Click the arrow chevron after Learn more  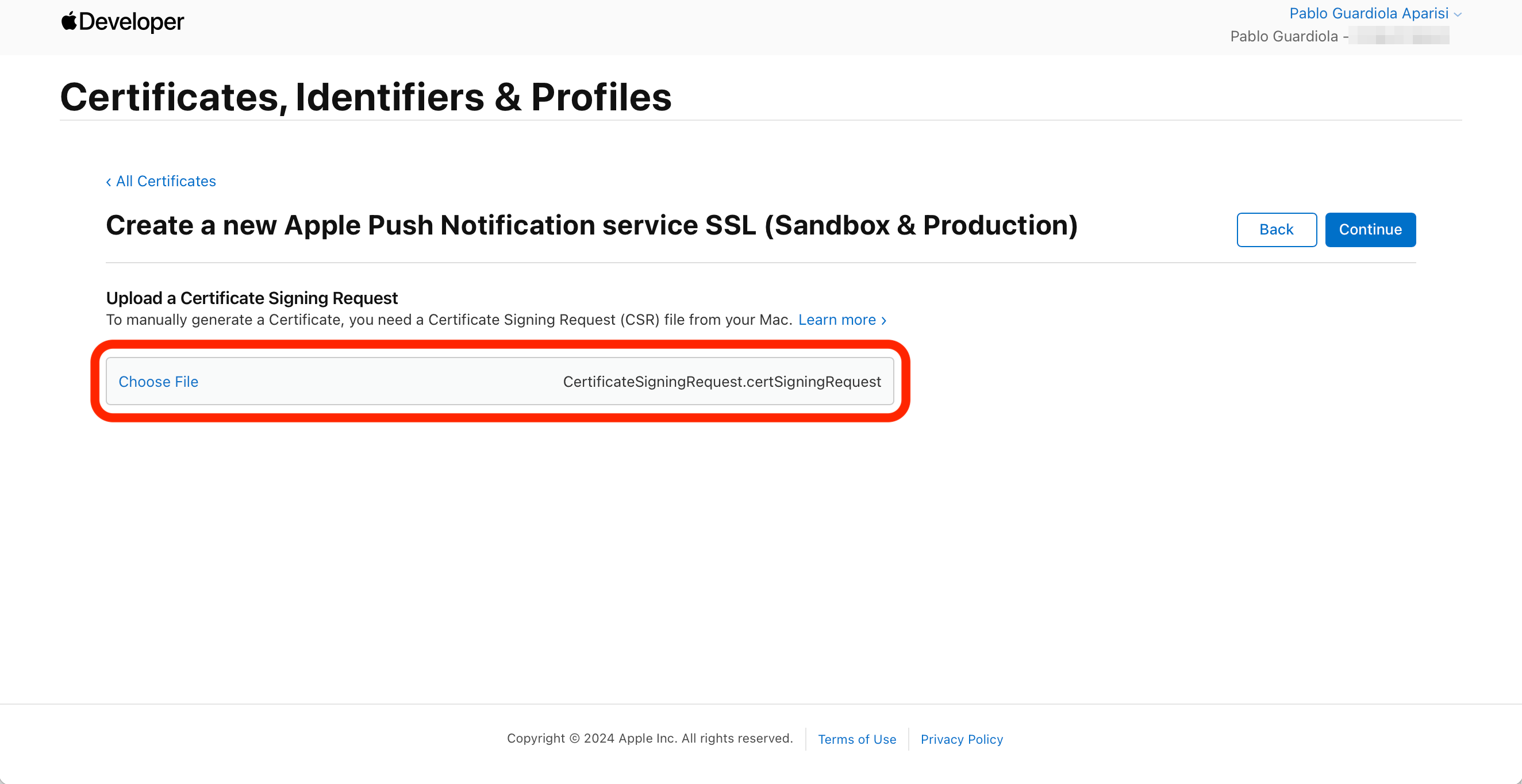click(x=884, y=320)
